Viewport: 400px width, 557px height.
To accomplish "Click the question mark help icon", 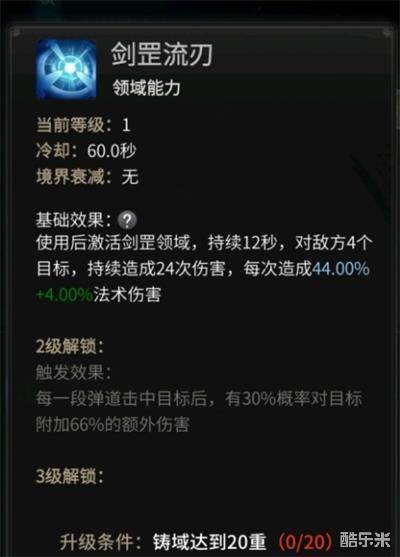I will [127, 221].
